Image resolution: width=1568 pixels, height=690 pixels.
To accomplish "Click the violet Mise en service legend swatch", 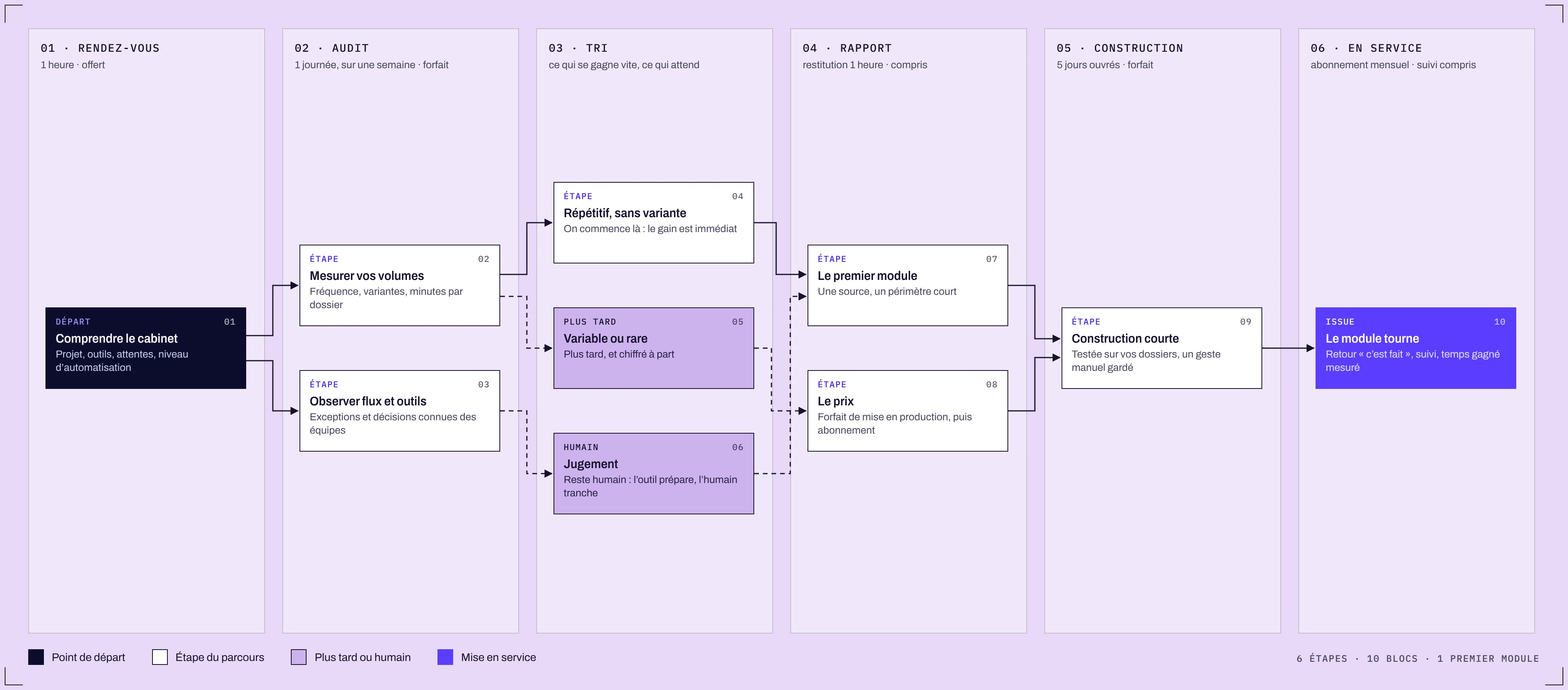I will pos(446,657).
